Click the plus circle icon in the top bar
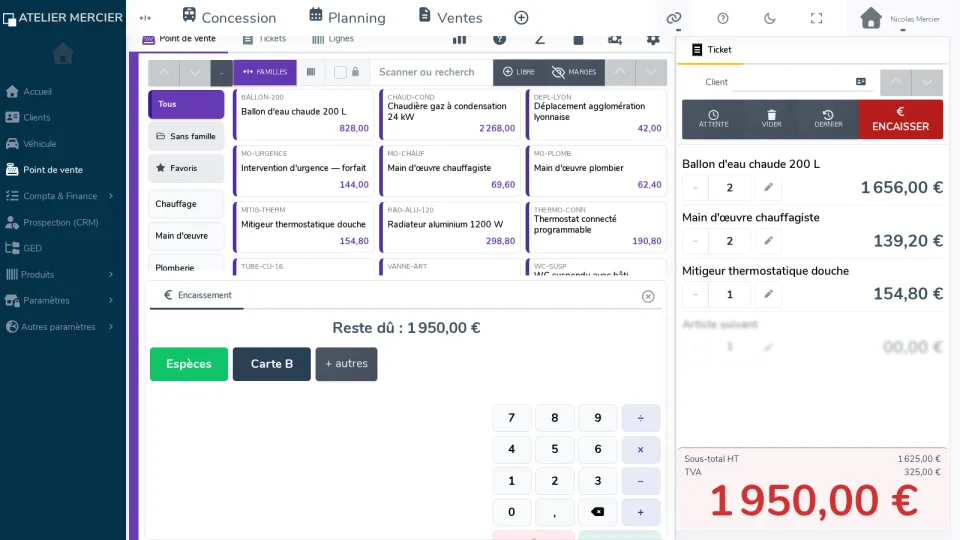This screenshot has height=540, width=960. [521, 18]
